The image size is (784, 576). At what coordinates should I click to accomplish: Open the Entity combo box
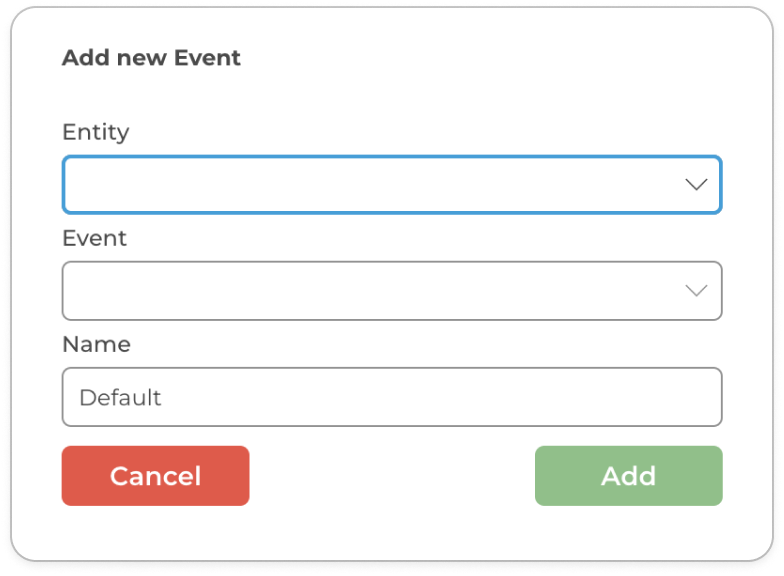click(x=391, y=185)
